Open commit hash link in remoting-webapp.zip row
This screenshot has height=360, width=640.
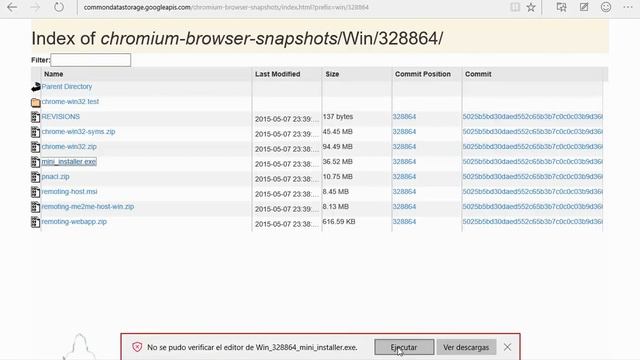(533, 222)
